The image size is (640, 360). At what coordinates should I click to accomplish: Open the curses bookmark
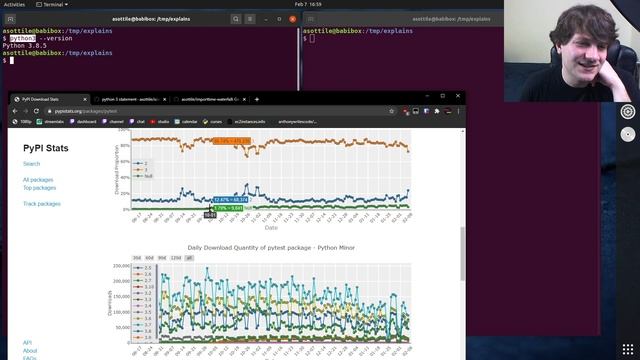(212, 122)
